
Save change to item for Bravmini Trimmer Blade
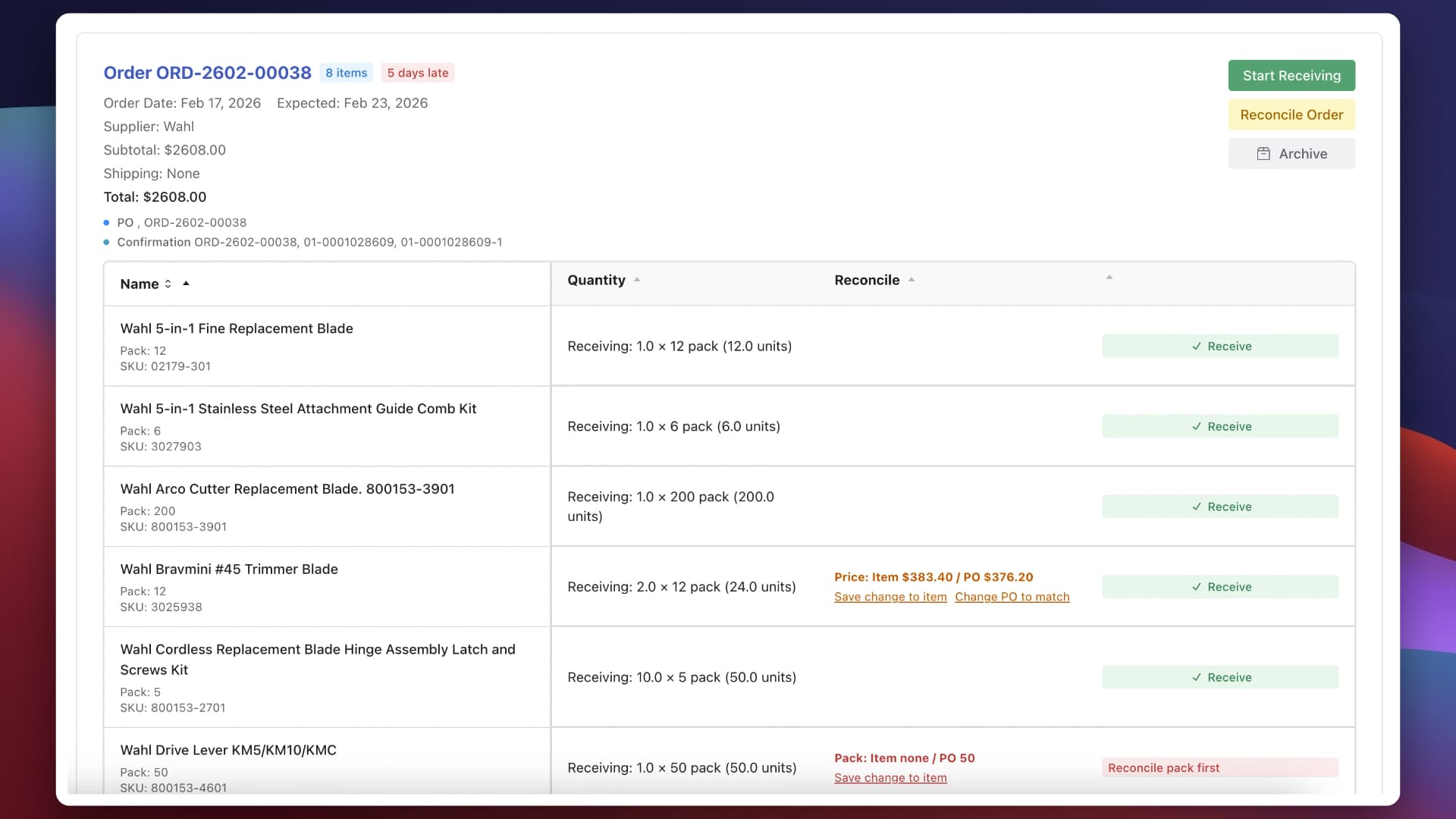coord(890,597)
